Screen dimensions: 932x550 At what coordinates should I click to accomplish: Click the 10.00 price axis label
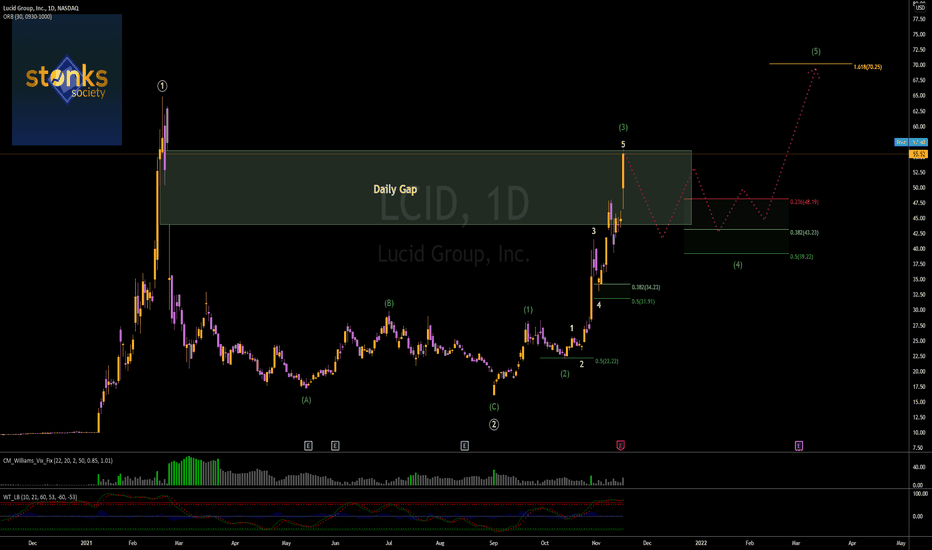coord(919,432)
